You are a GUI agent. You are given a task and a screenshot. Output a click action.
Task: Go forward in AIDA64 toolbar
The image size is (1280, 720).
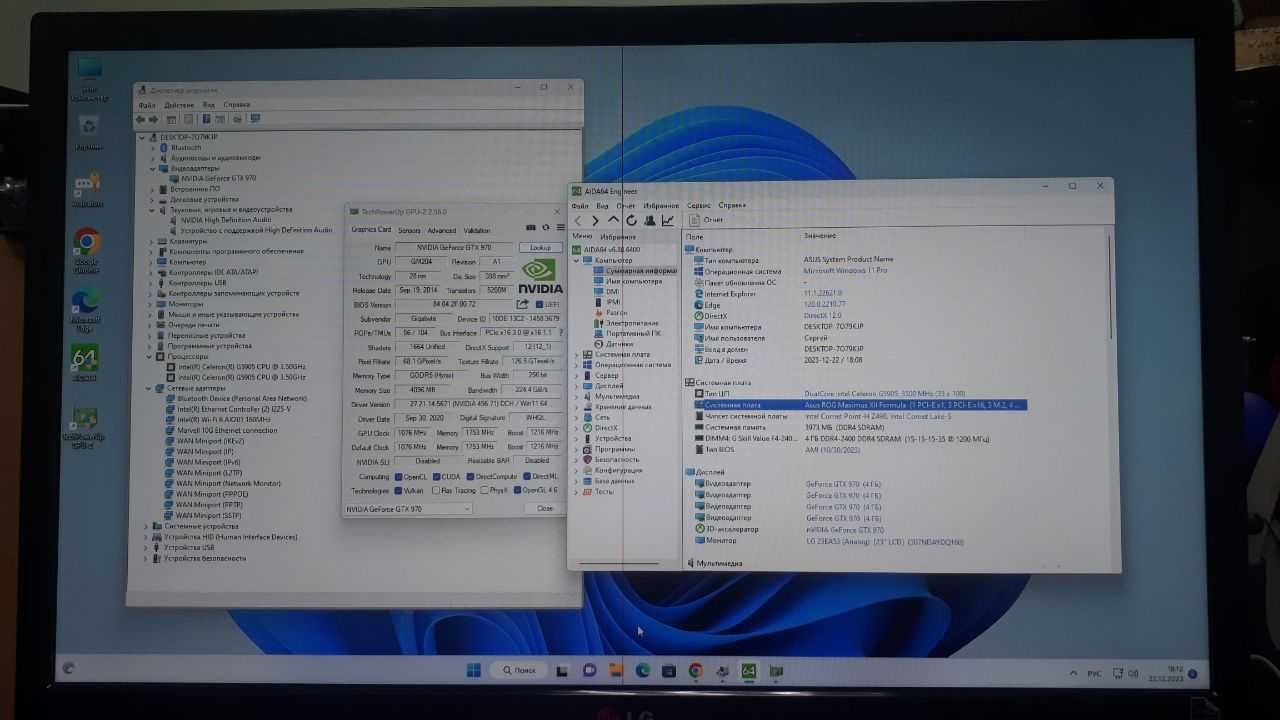(596, 220)
